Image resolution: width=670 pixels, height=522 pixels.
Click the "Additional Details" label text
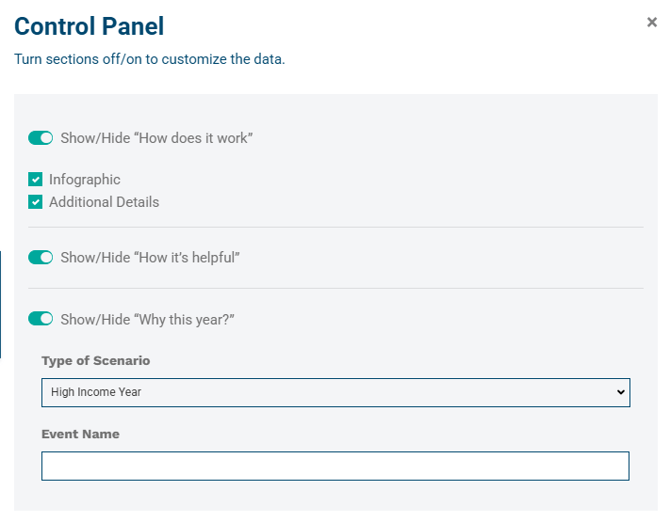(x=104, y=202)
